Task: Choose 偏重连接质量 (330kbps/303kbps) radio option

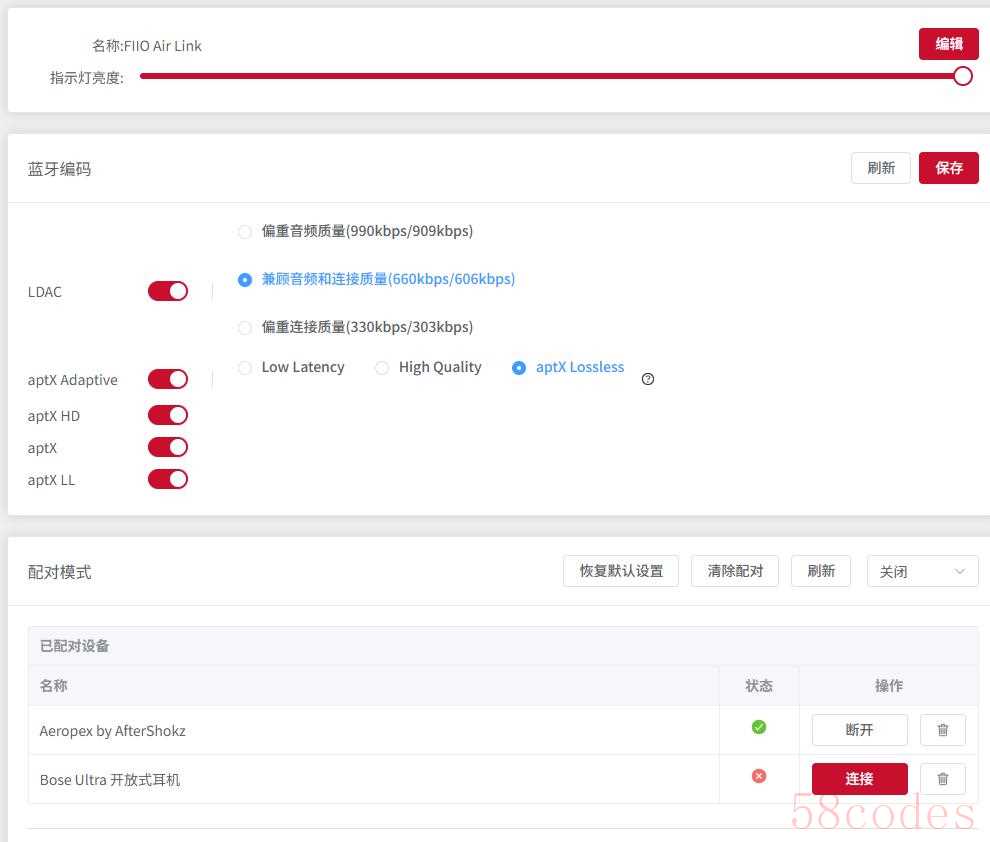Action: (x=245, y=328)
